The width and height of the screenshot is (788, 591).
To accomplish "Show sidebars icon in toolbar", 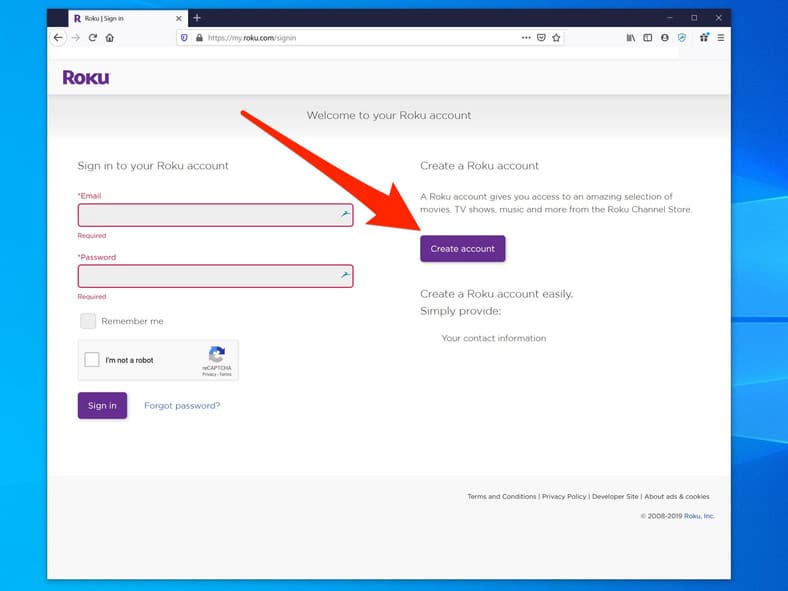I will [x=648, y=38].
